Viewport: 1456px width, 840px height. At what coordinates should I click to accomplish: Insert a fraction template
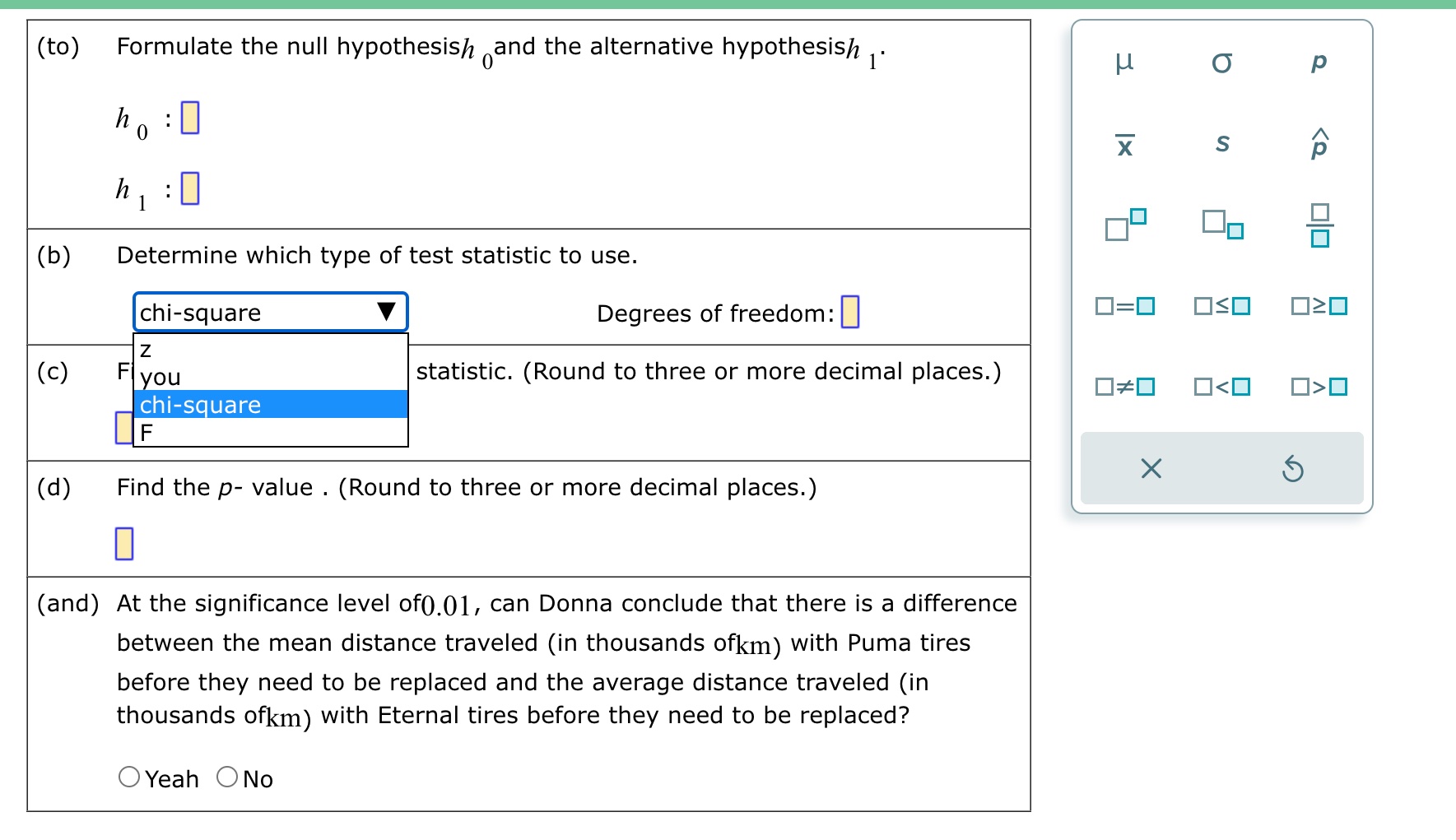coord(1319,227)
